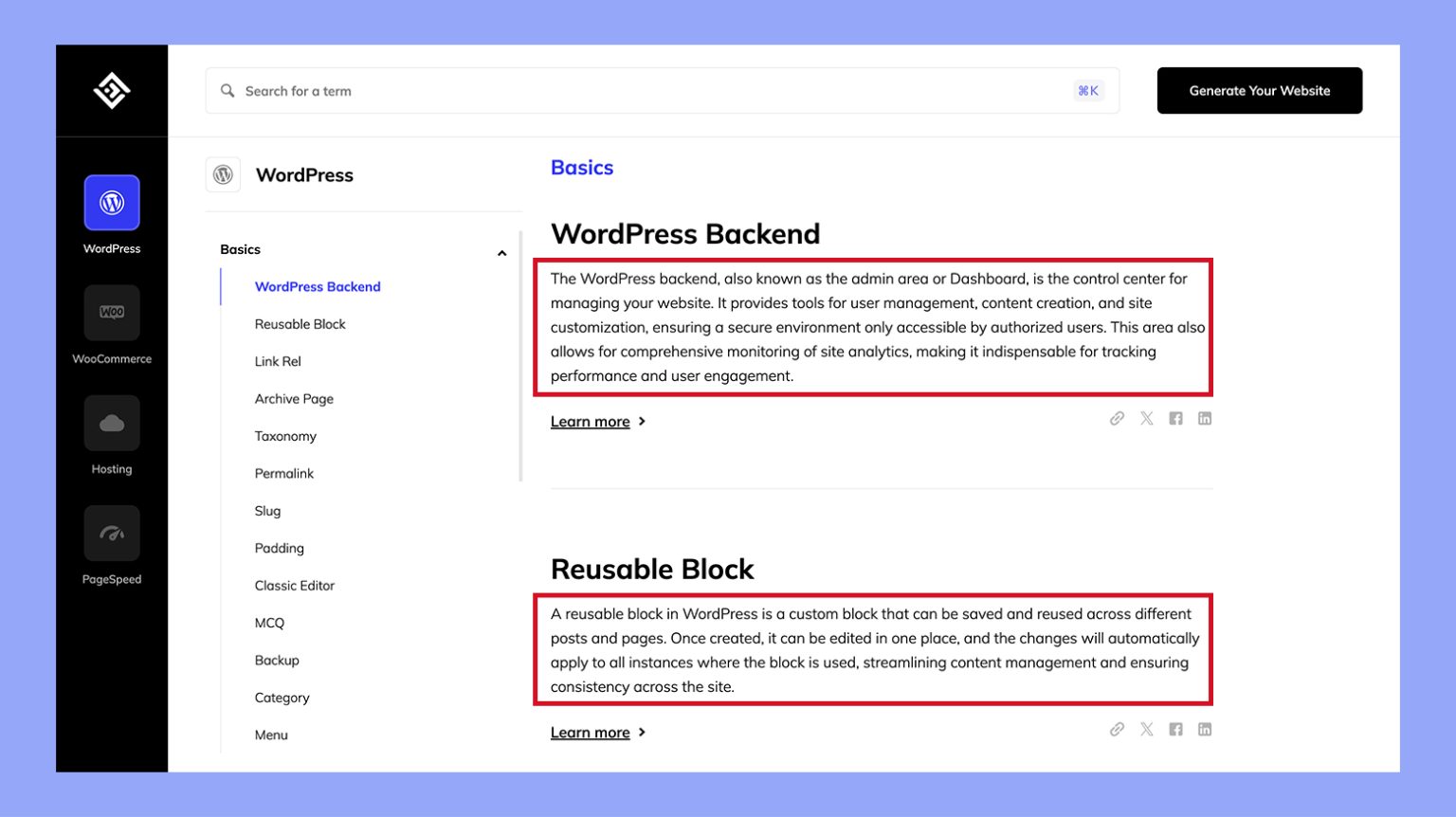Screen dimensions: 1456x817
Task: Switch to the Hosting section
Action: tap(112, 423)
